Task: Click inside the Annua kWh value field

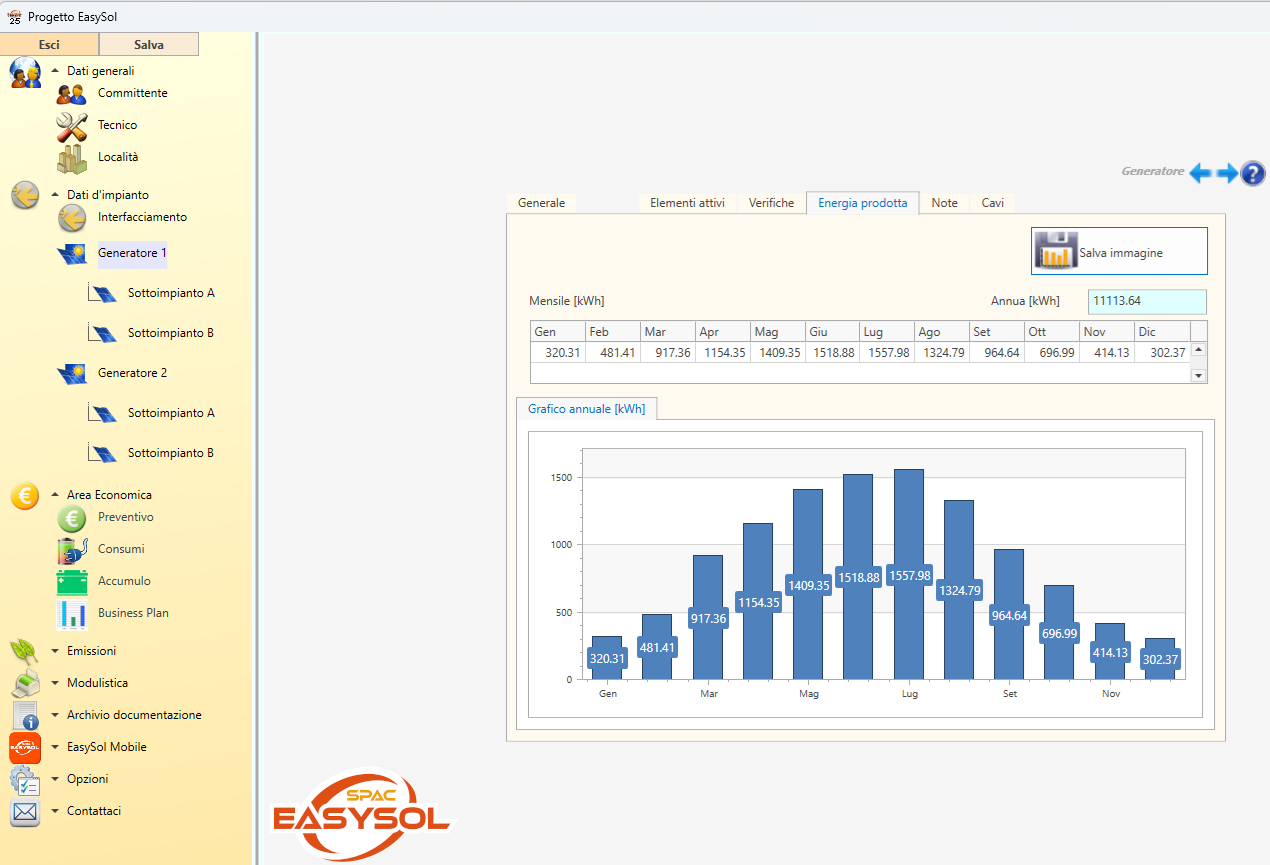Action: tap(1146, 301)
